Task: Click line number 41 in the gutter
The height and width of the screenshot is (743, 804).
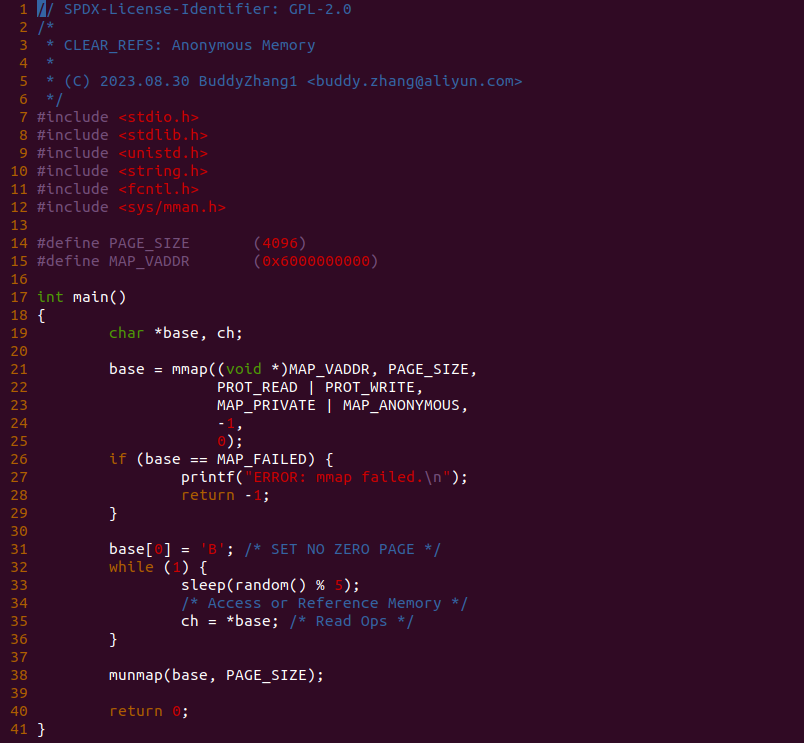Action: [19, 729]
